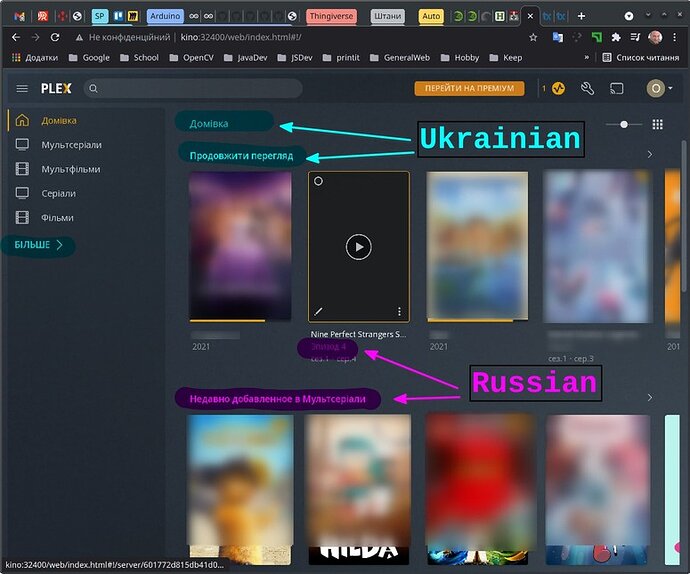Click the Домівка home icon in sidebar
The image size is (690, 574).
point(22,120)
